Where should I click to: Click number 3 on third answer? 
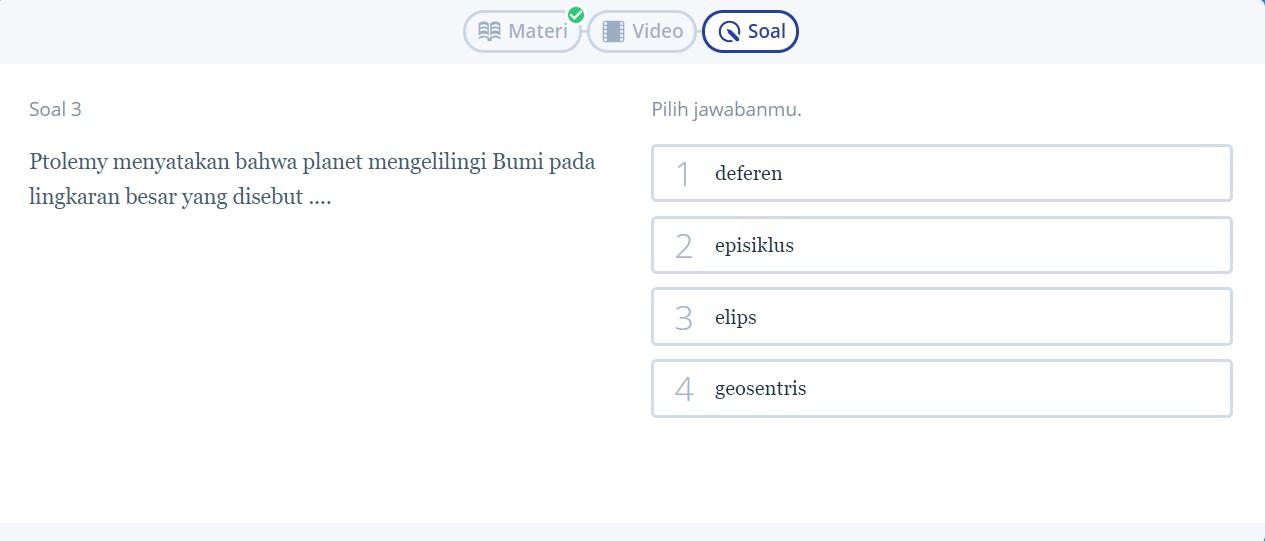pos(684,318)
